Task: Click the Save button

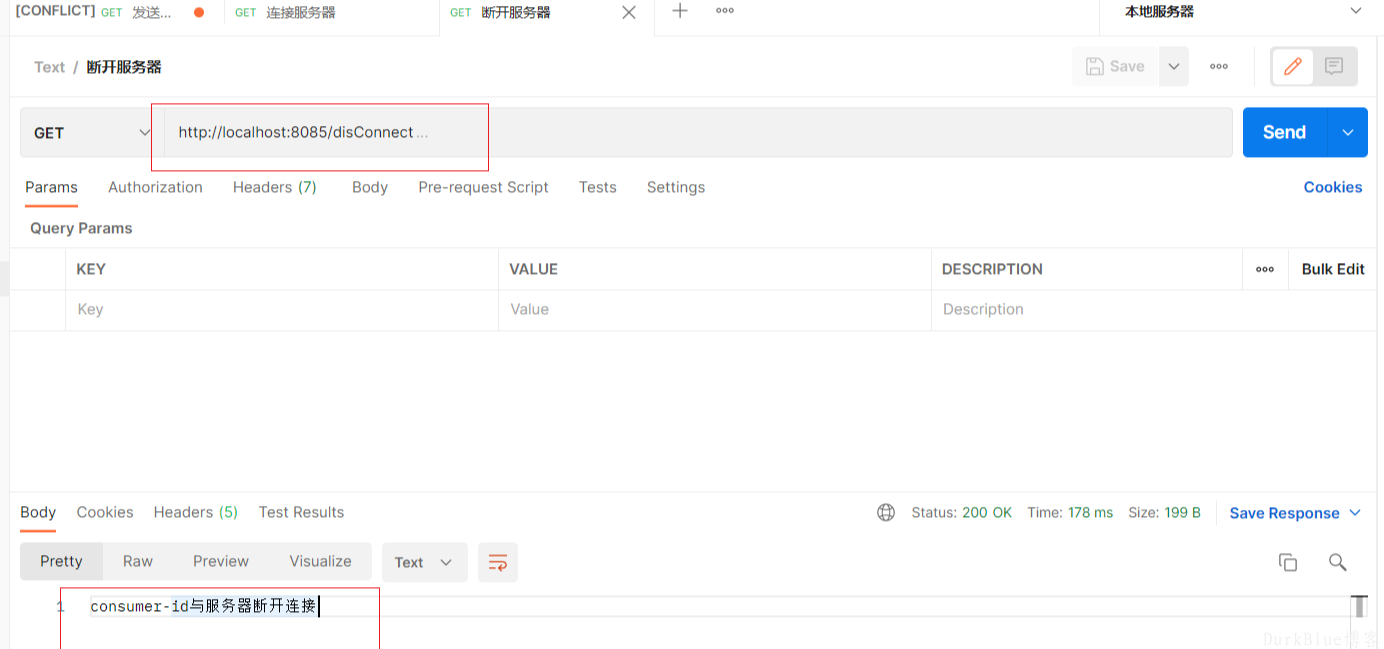Action: (x=1115, y=66)
